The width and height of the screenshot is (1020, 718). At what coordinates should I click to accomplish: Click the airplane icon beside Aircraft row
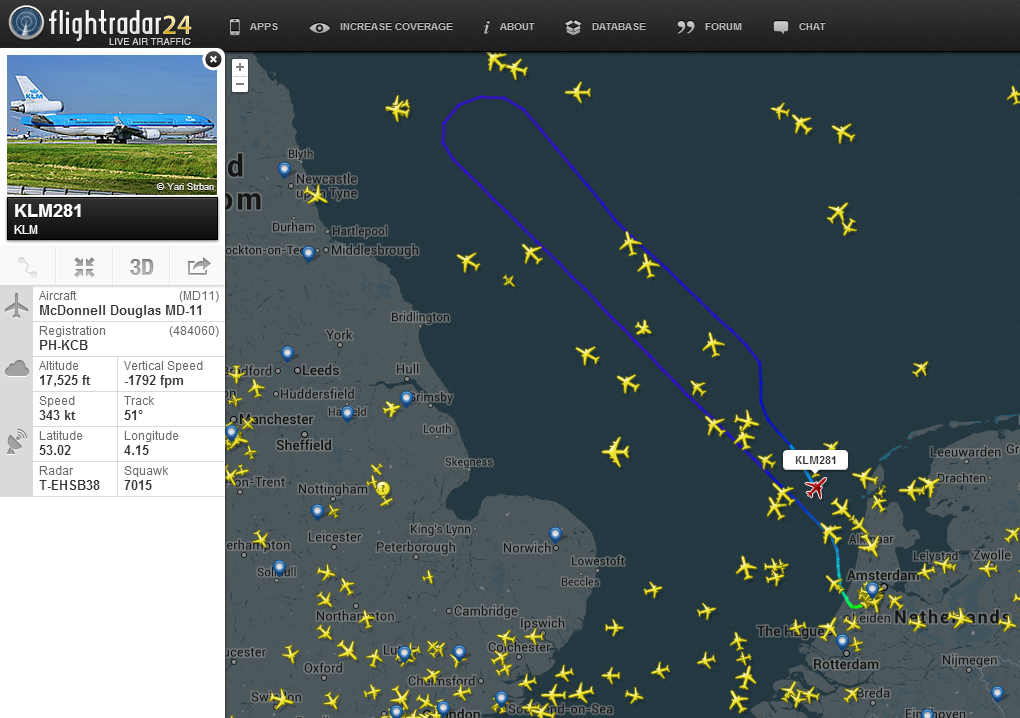(x=16, y=306)
